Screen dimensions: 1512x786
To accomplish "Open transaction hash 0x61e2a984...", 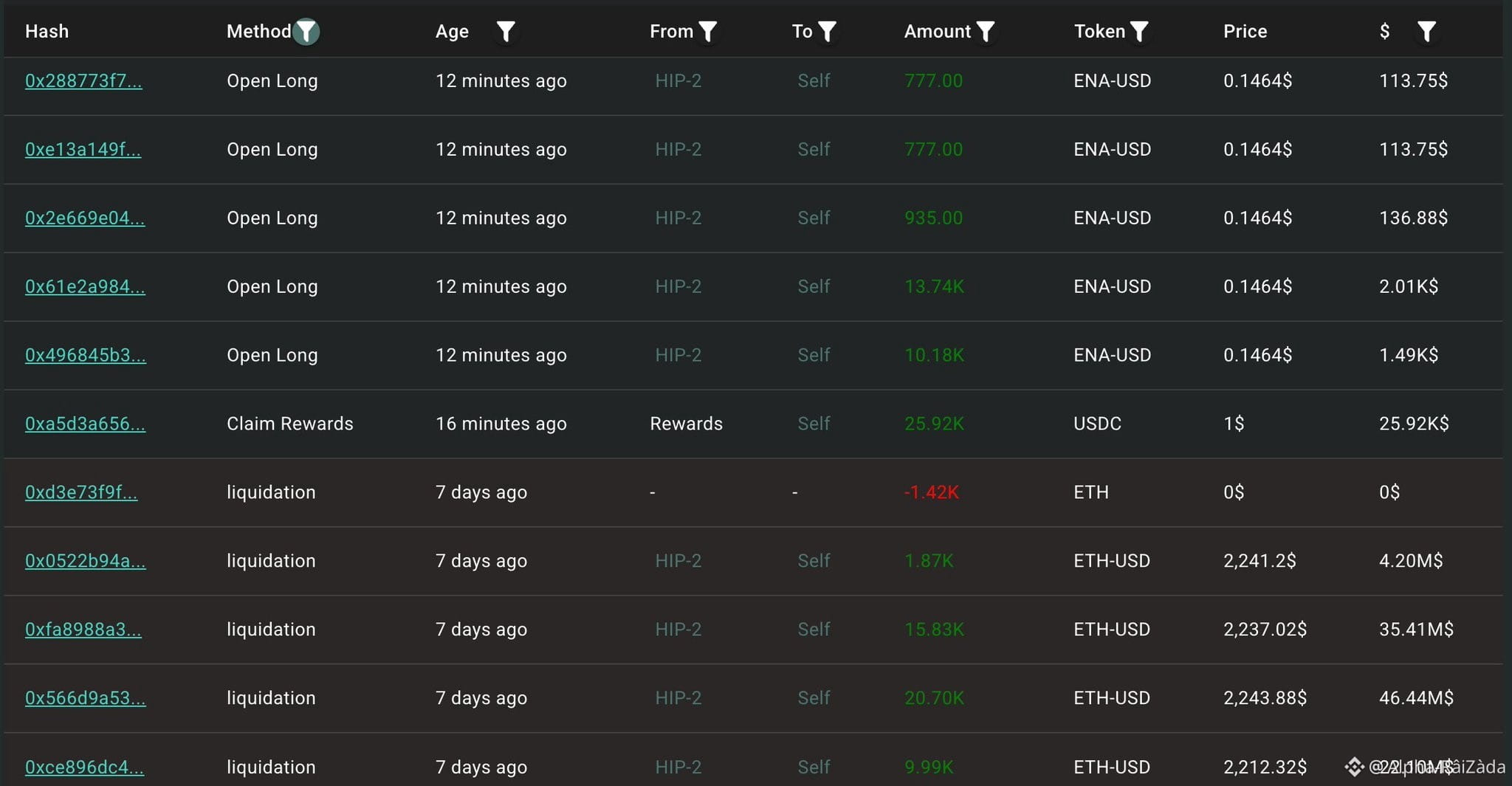I will (85, 286).
